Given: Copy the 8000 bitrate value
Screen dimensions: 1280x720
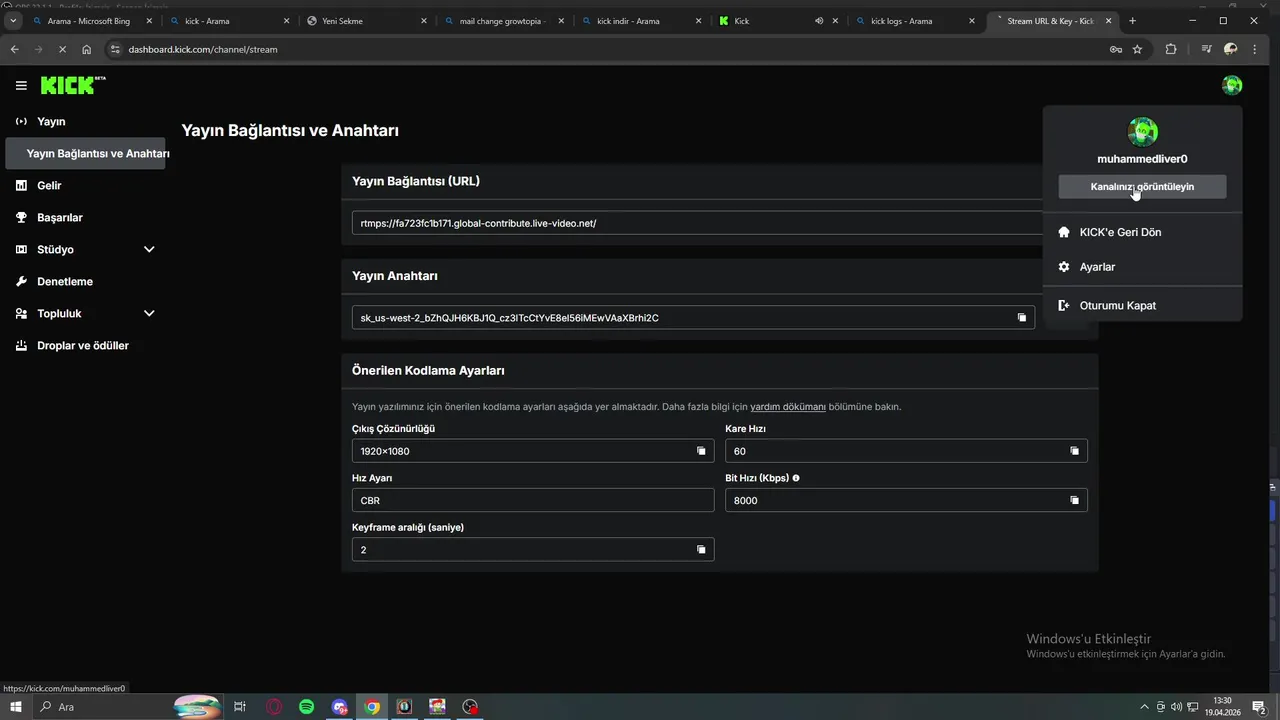Looking at the screenshot, I should [x=1075, y=500].
